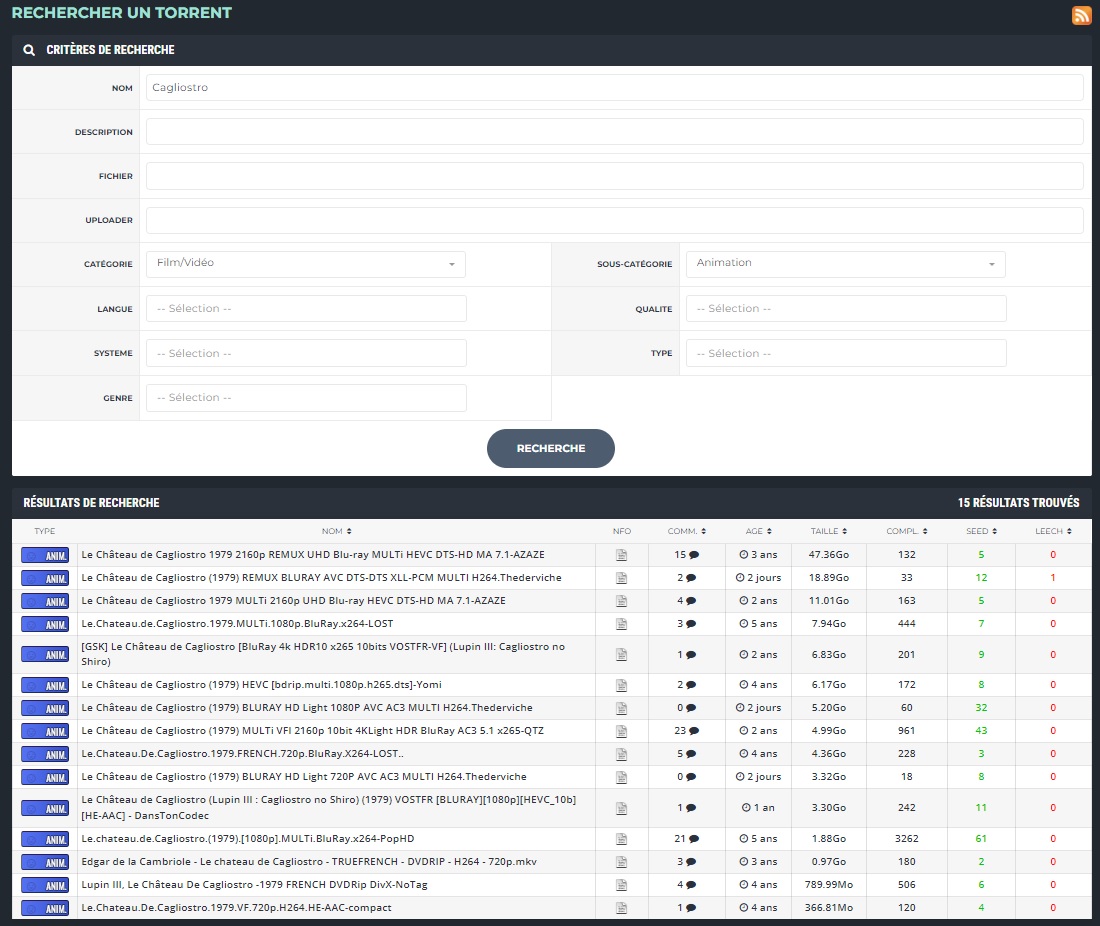
Task: Click ANIM badge on HD Light 1080P row
Action: (45, 708)
